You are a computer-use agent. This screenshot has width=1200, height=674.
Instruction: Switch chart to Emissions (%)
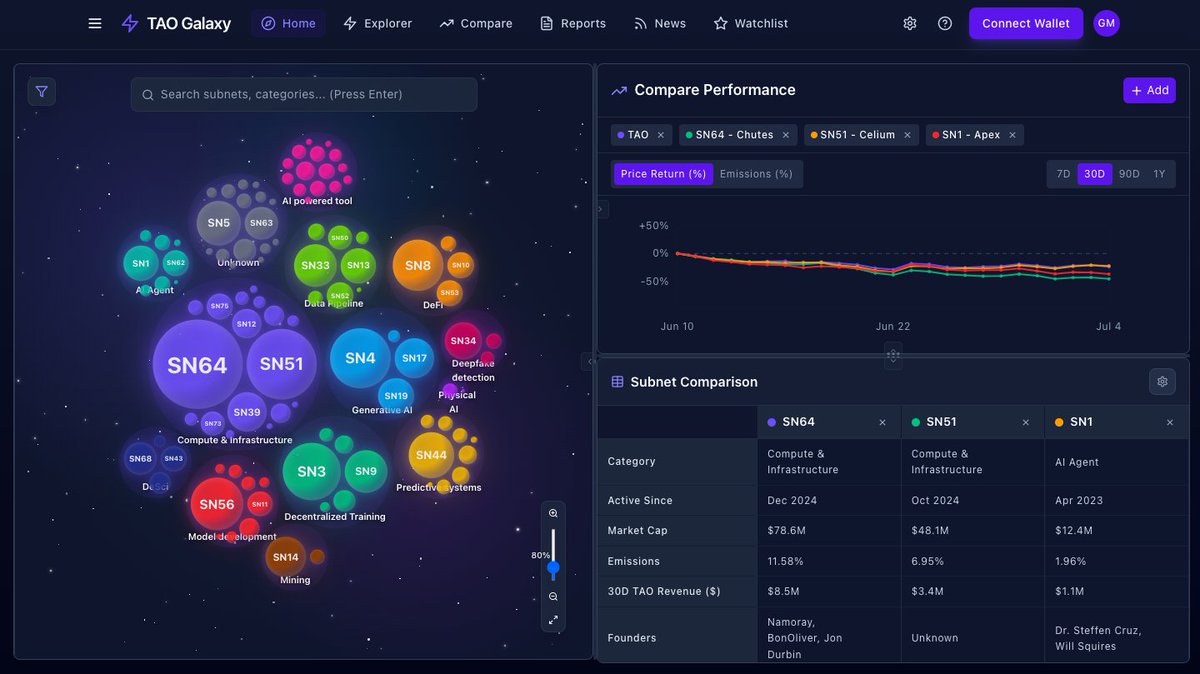click(x=756, y=174)
